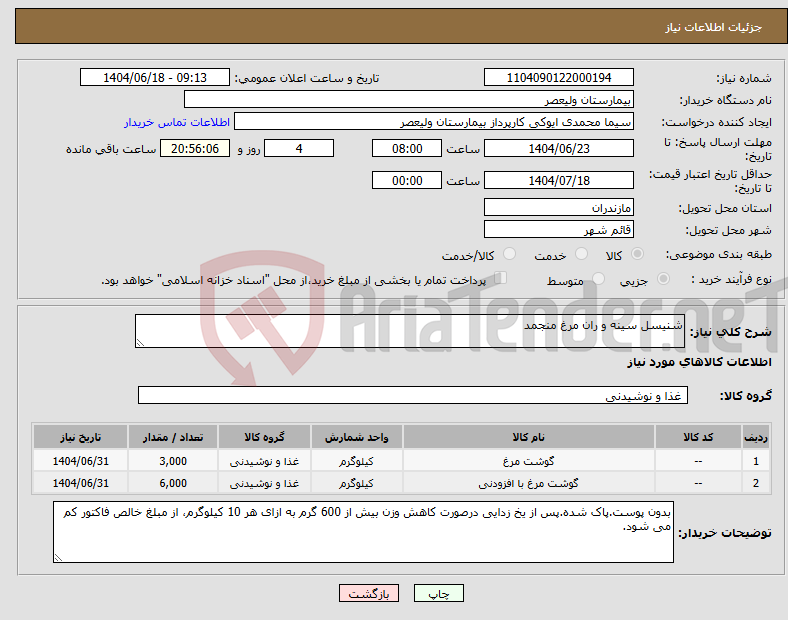Select the کالا radio button

pos(637,254)
